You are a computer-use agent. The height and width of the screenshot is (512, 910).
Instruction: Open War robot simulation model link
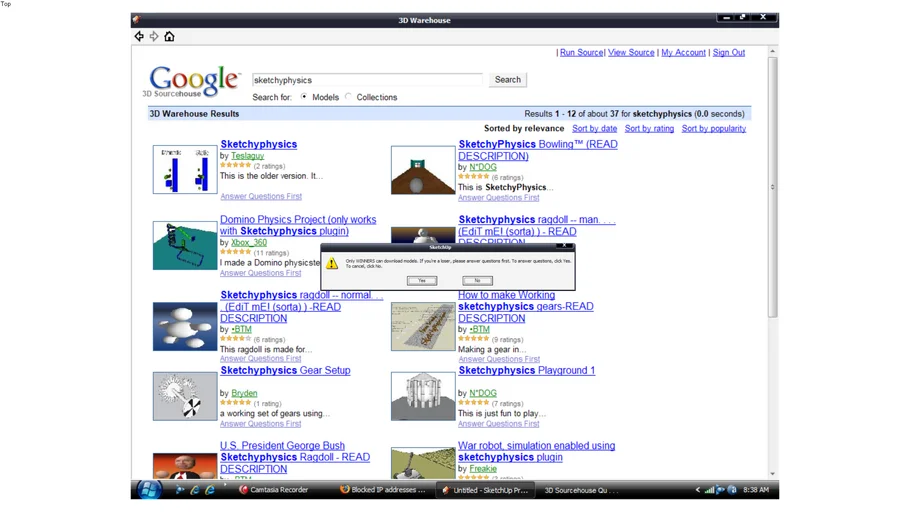coord(536,451)
